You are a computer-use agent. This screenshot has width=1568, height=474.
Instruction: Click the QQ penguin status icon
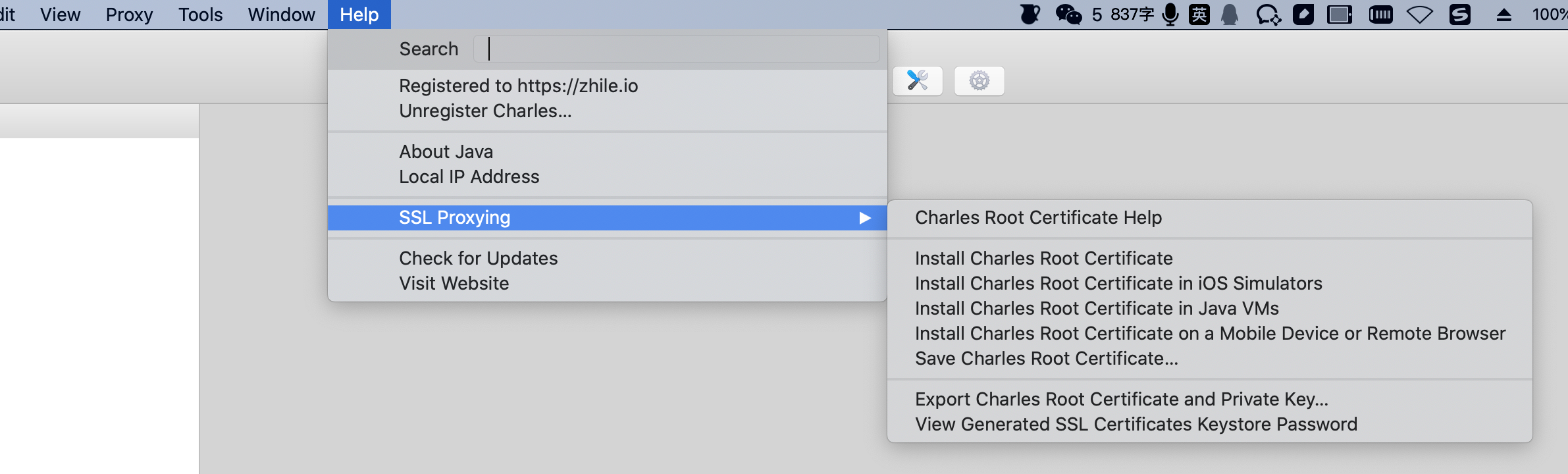coord(1230,14)
